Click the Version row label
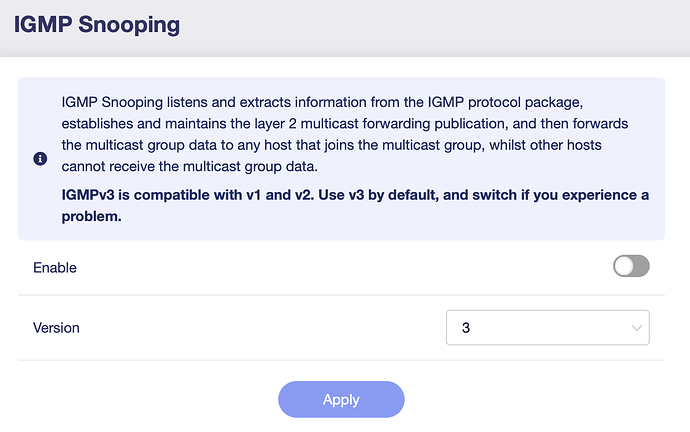Viewport: 690px width, 432px height. click(x=56, y=328)
